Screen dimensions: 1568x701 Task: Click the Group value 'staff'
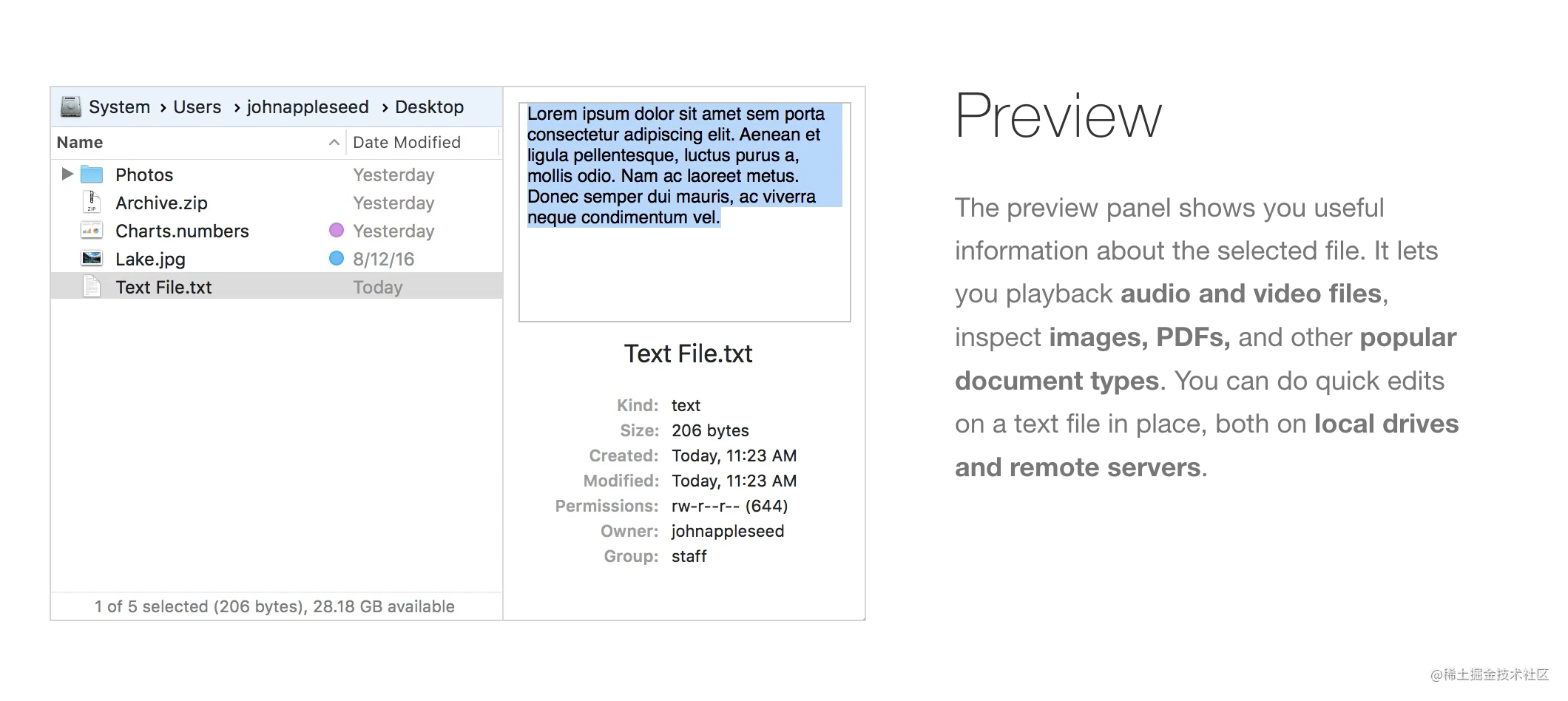[x=689, y=556]
